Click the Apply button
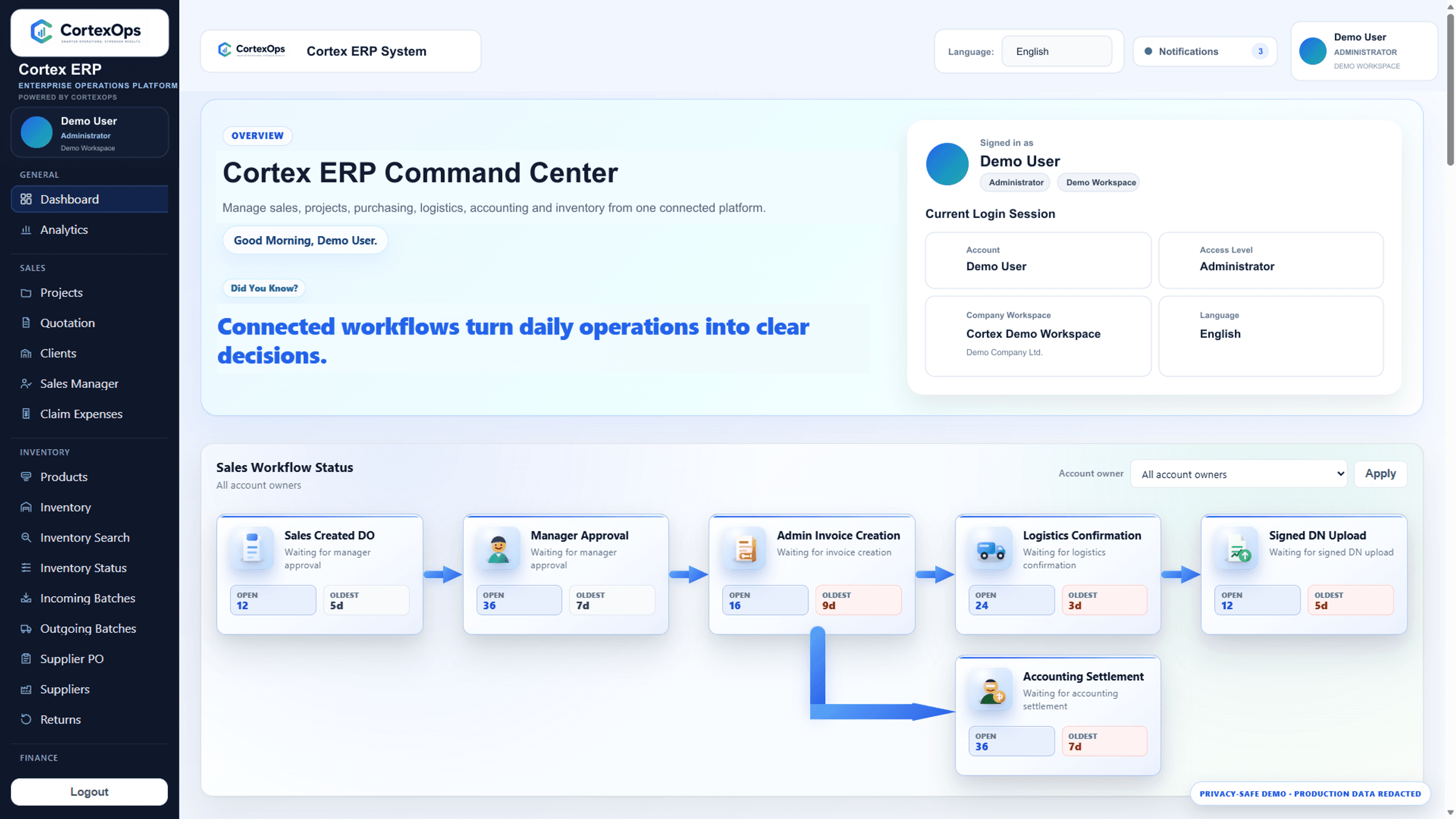 [x=1380, y=474]
